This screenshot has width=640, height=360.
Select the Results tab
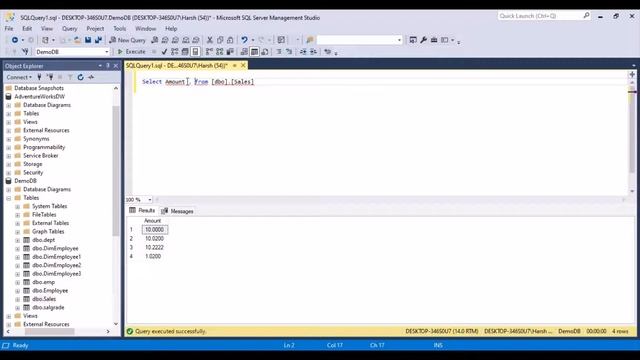[142, 211]
